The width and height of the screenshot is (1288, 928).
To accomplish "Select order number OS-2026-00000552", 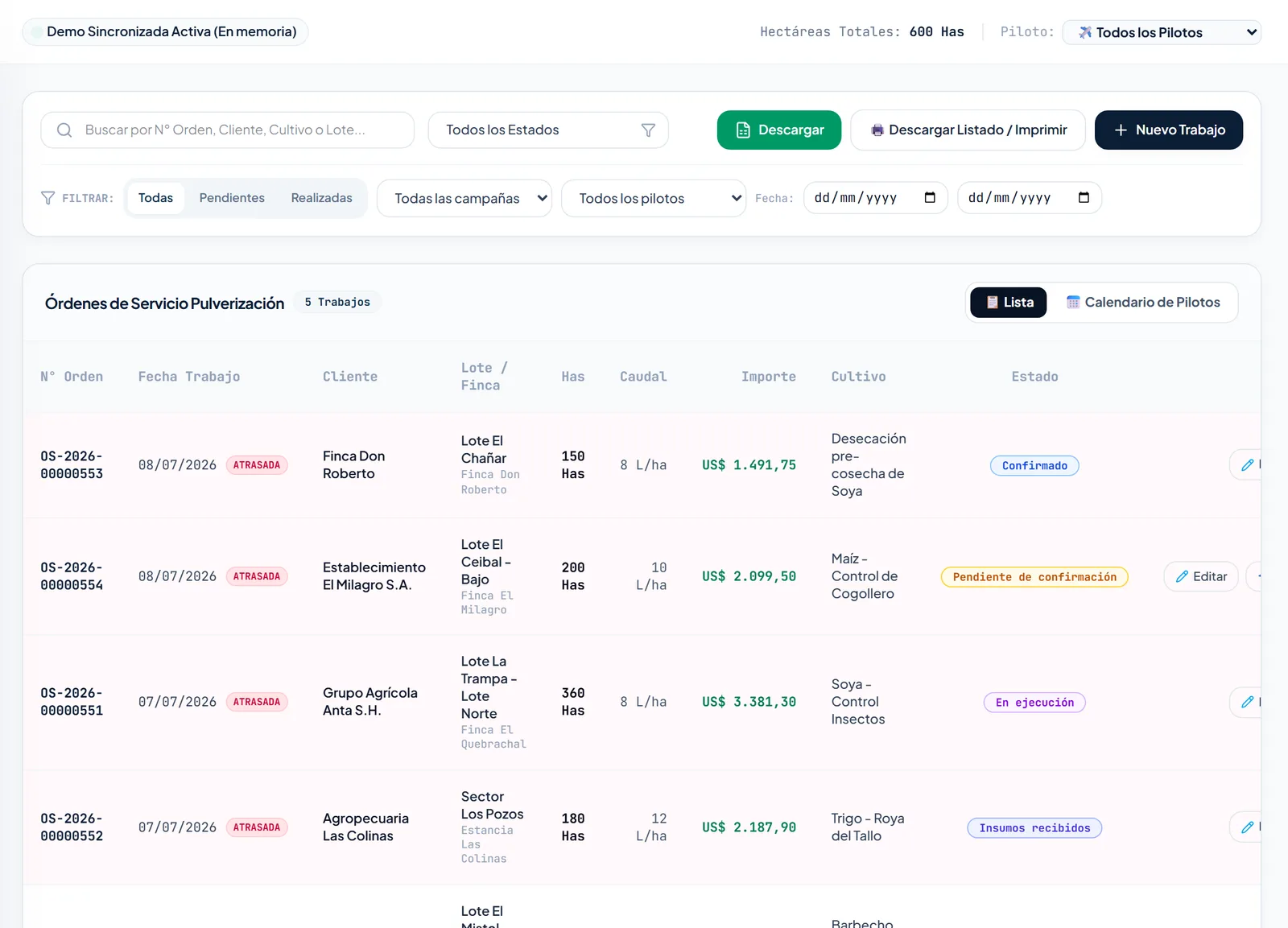I will point(72,827).
